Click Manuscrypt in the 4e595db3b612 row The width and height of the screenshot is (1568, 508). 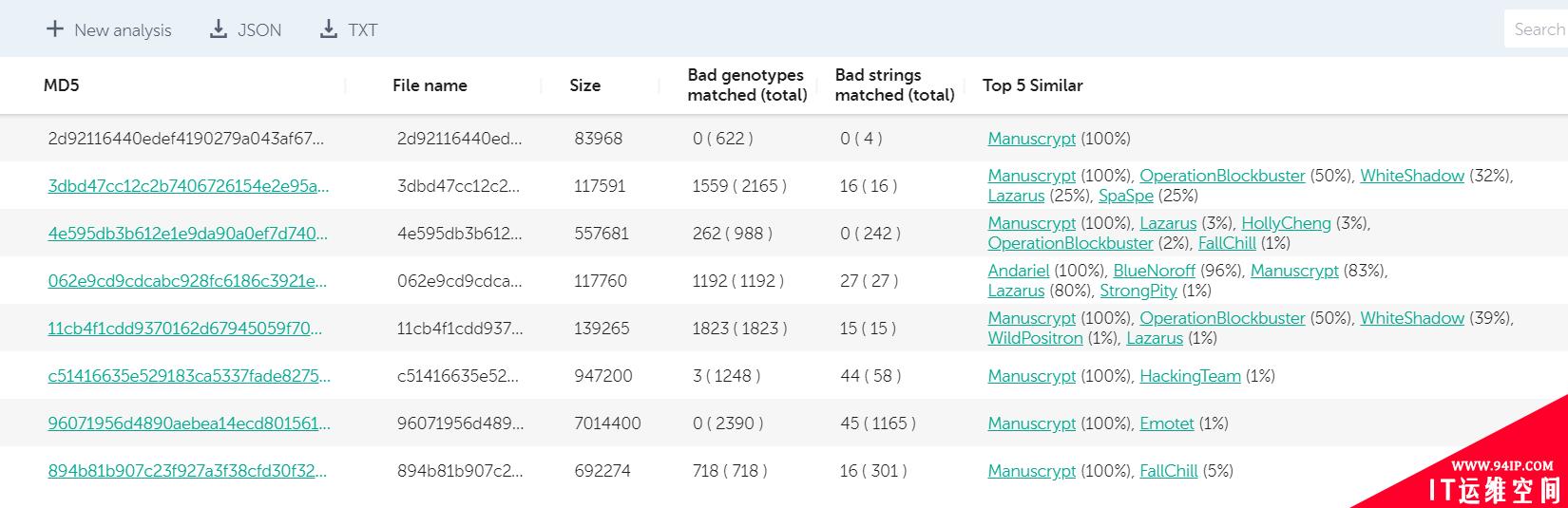1032,223
